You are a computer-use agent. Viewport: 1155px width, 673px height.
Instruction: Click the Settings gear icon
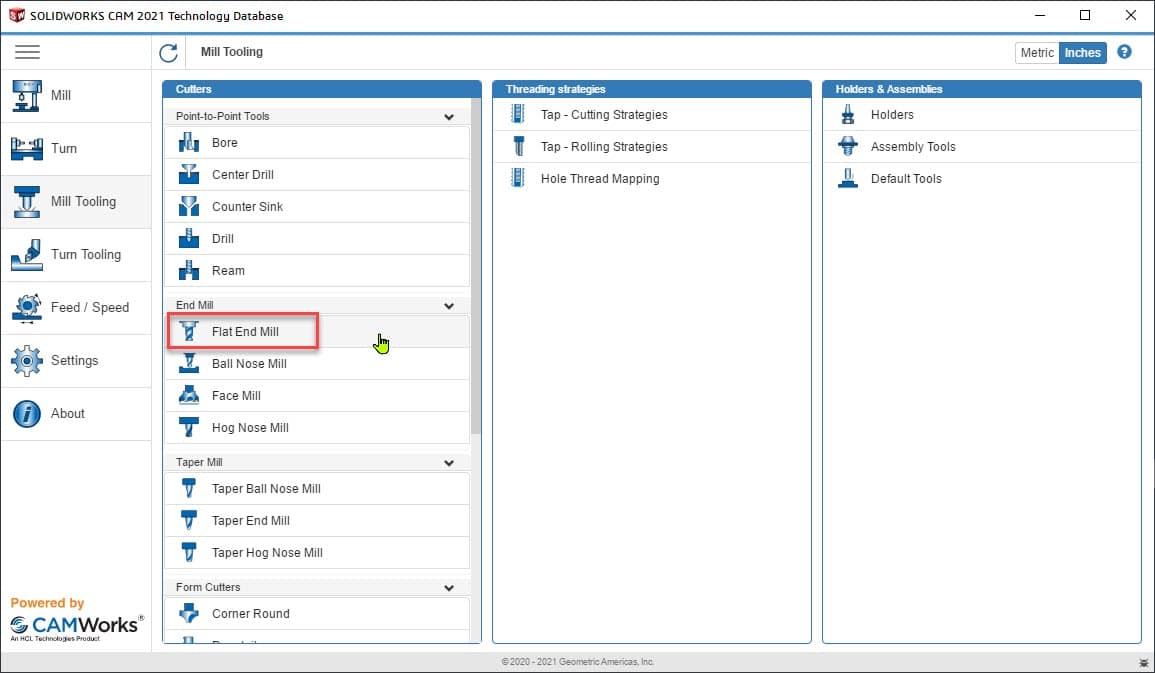tap(27, 361)
